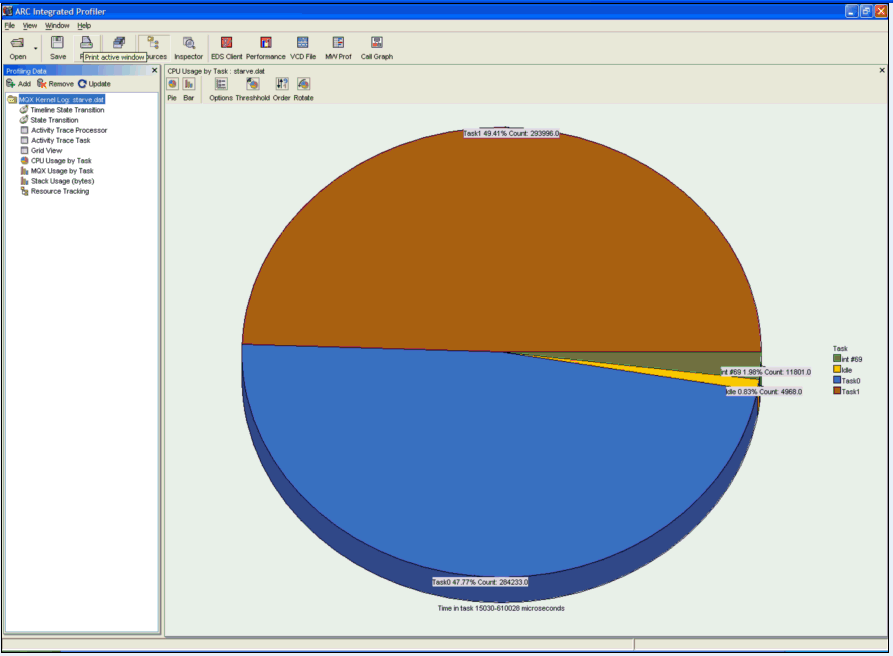This screenshot has height=656, width=893.
Task: Close the Profiling Data panel
Action: tap(154, 71)
